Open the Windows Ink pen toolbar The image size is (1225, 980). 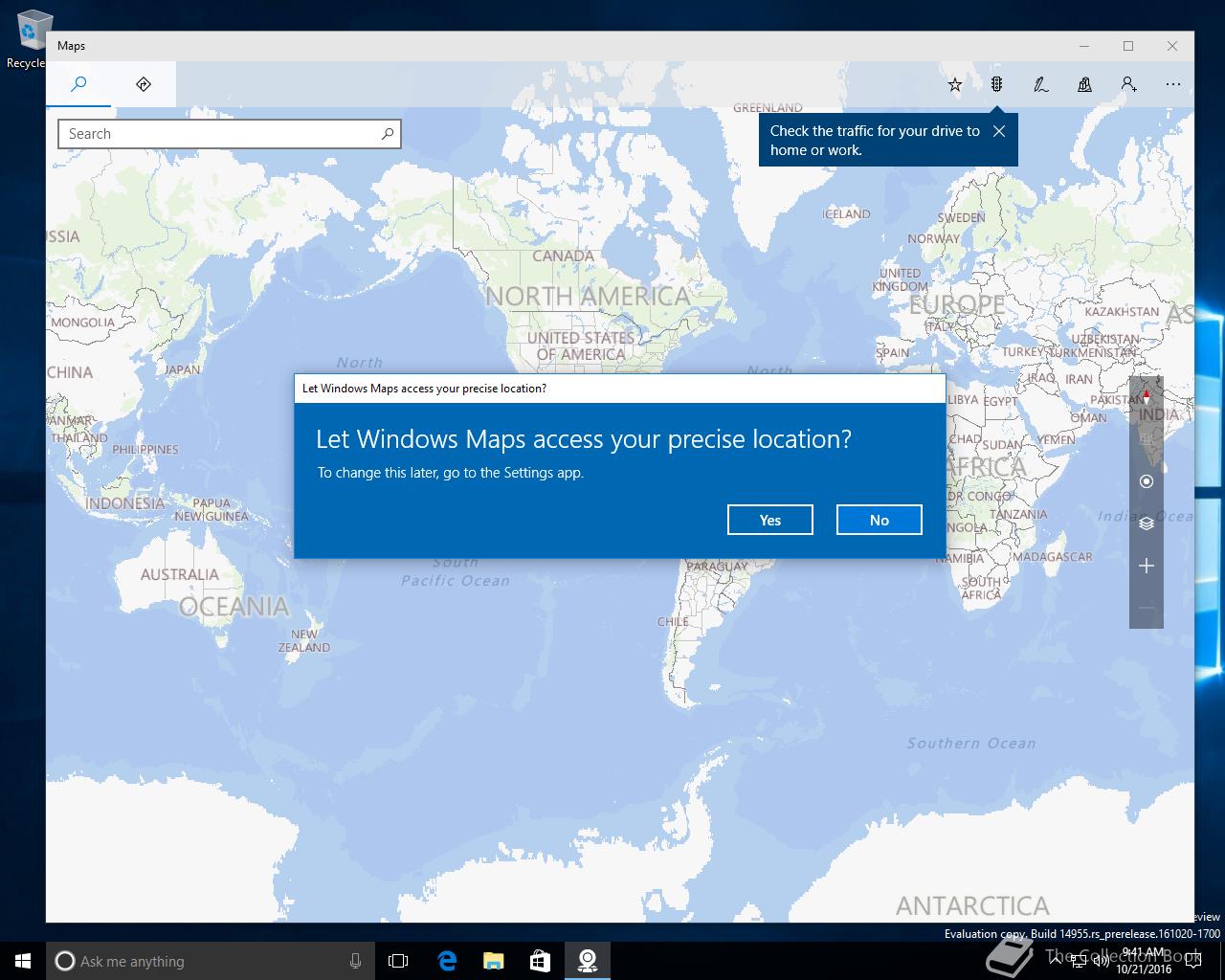[x=1040, y=84]
